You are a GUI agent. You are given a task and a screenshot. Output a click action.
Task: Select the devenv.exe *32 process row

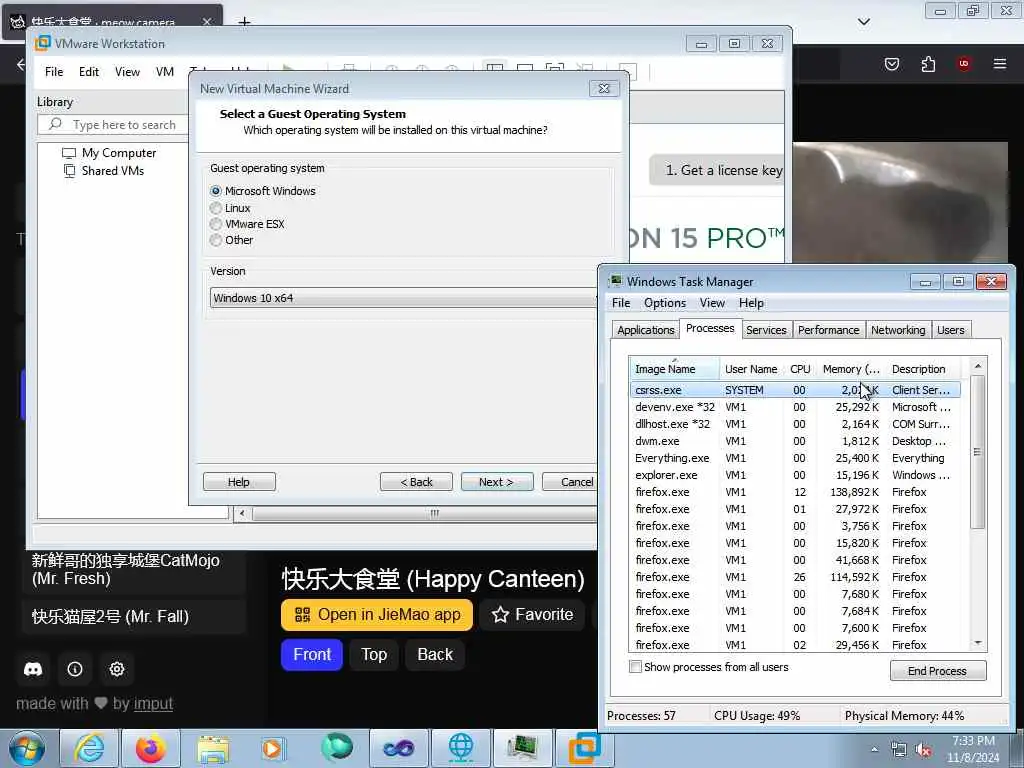pyautogui.click(x=795, y=407)
